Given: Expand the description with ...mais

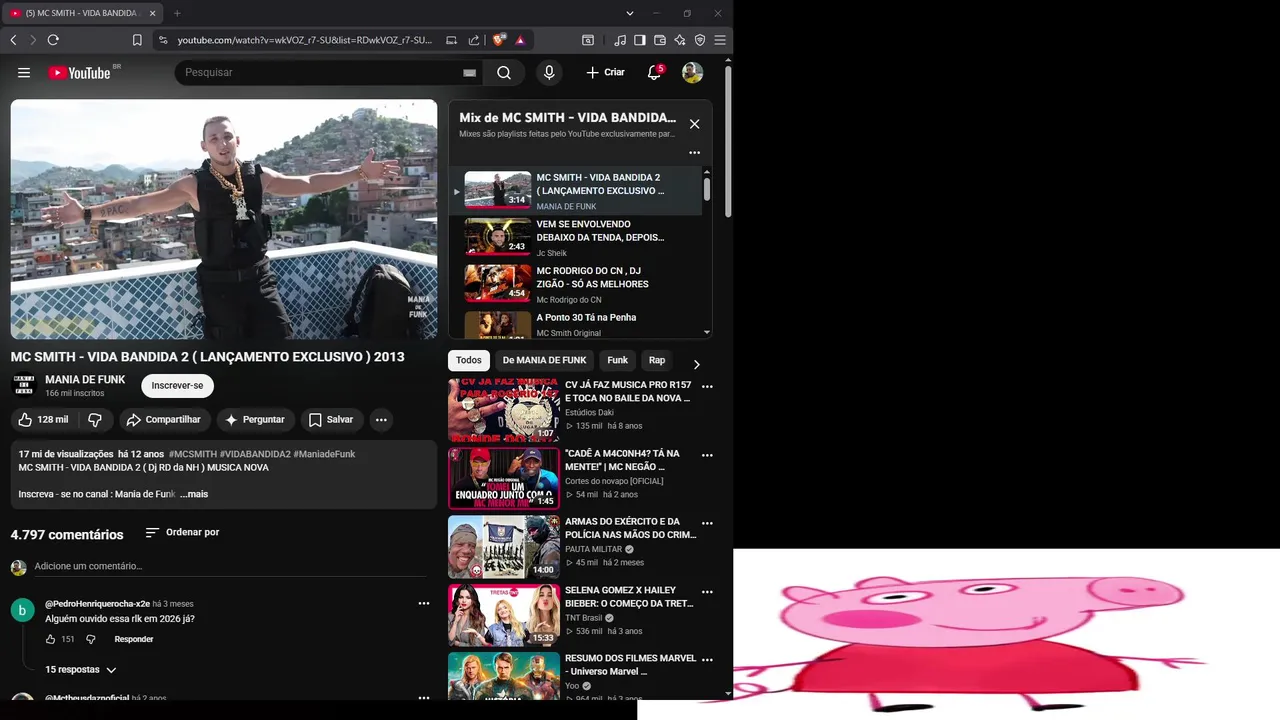Looking at the screenshot, I should point(195,494).
